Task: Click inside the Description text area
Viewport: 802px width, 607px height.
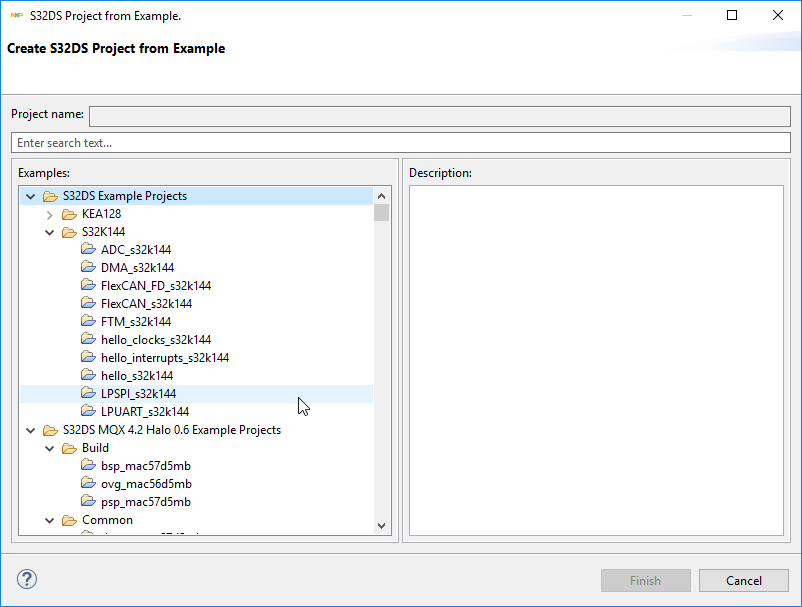Action: click(x=596, y=361)
